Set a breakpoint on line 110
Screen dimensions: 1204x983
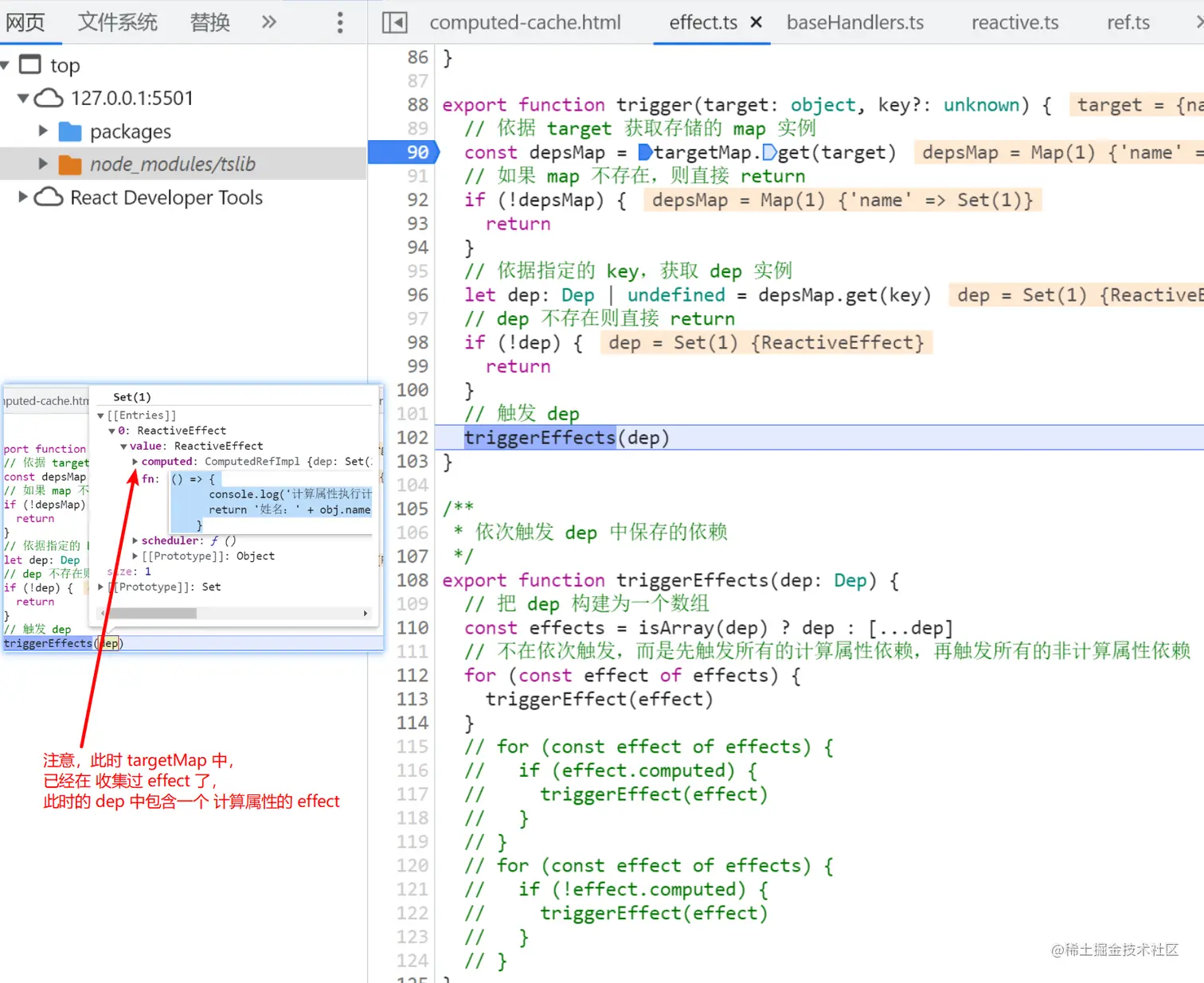(412, 628)
